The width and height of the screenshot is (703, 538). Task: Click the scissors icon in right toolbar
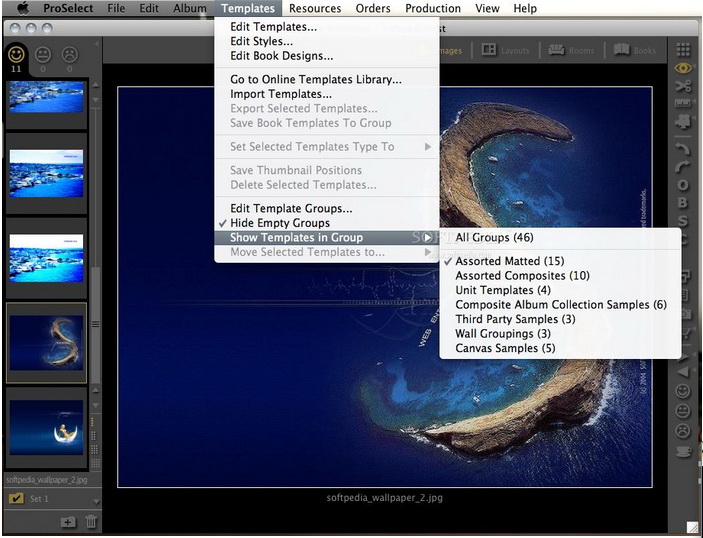(x=683, y=85)
